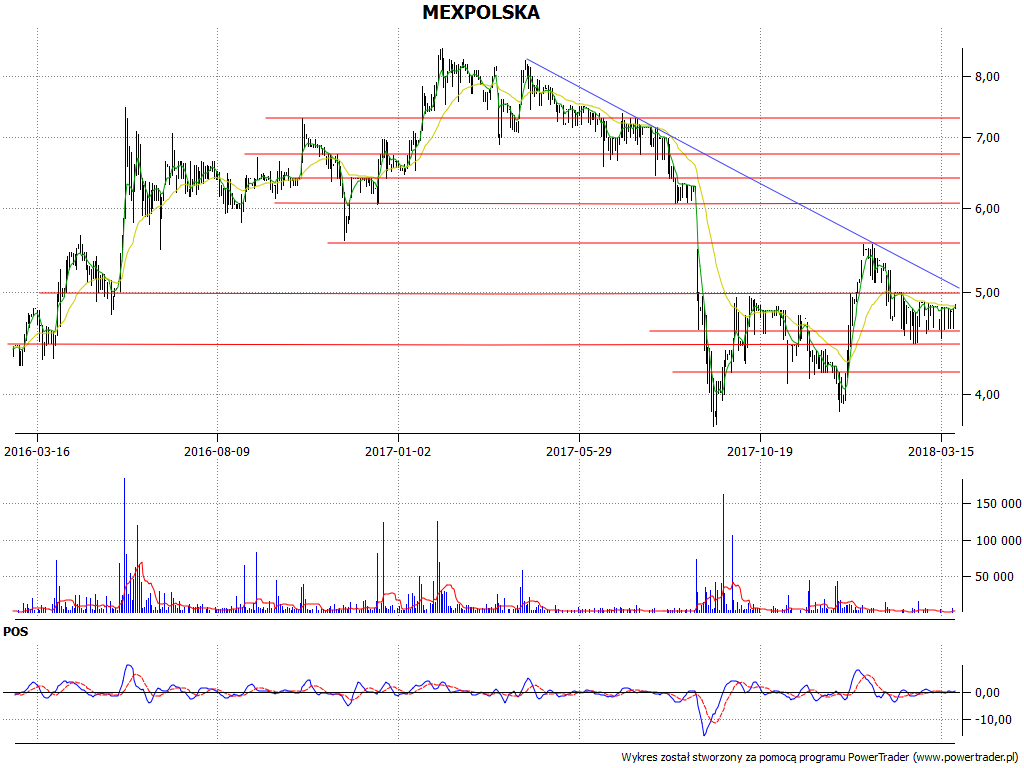
Task: Click the 8,00 price axis label
Action: click(987, 76)
